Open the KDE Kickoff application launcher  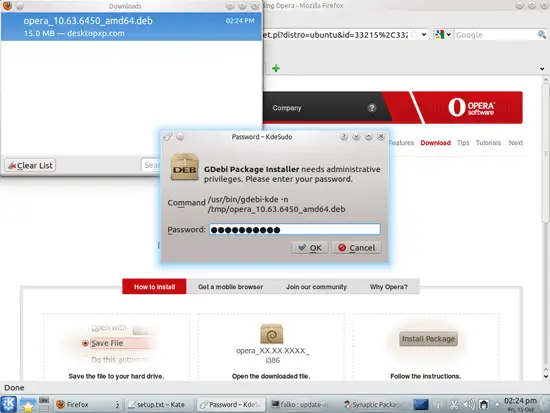click(8, 404)
